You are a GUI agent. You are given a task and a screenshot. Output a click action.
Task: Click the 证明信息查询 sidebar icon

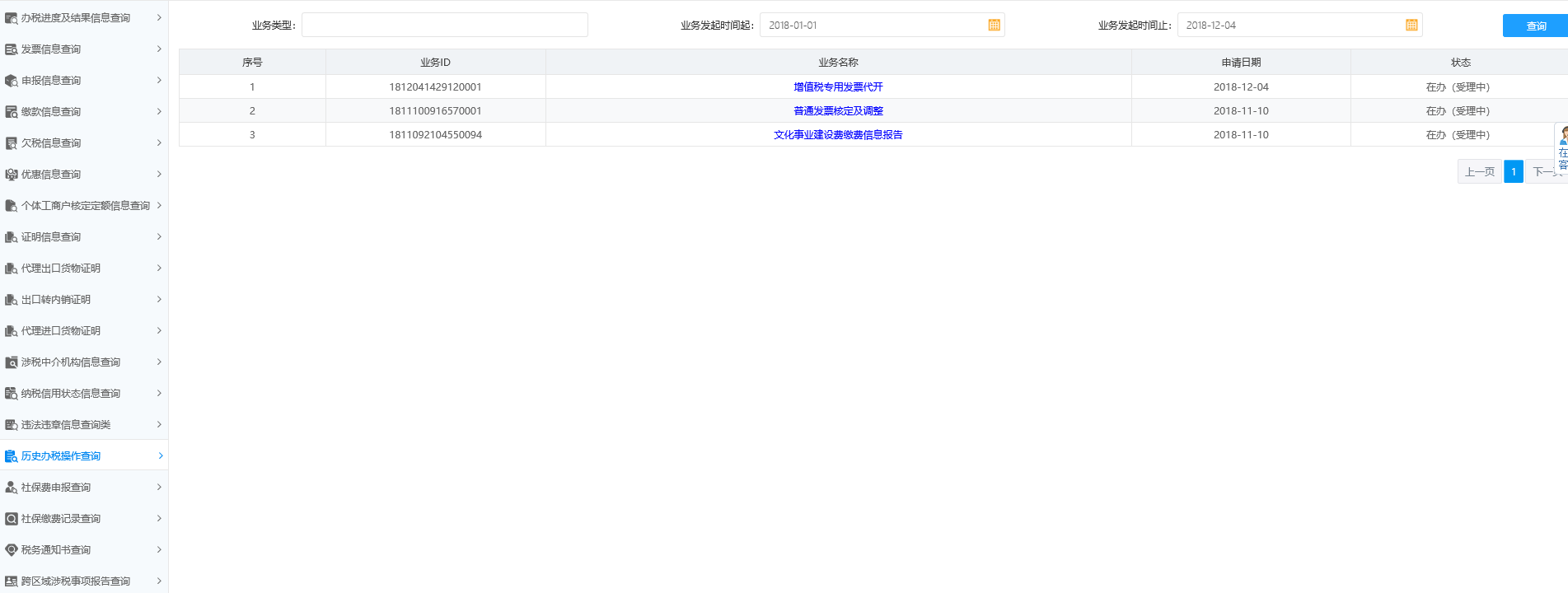coord(11,237)
